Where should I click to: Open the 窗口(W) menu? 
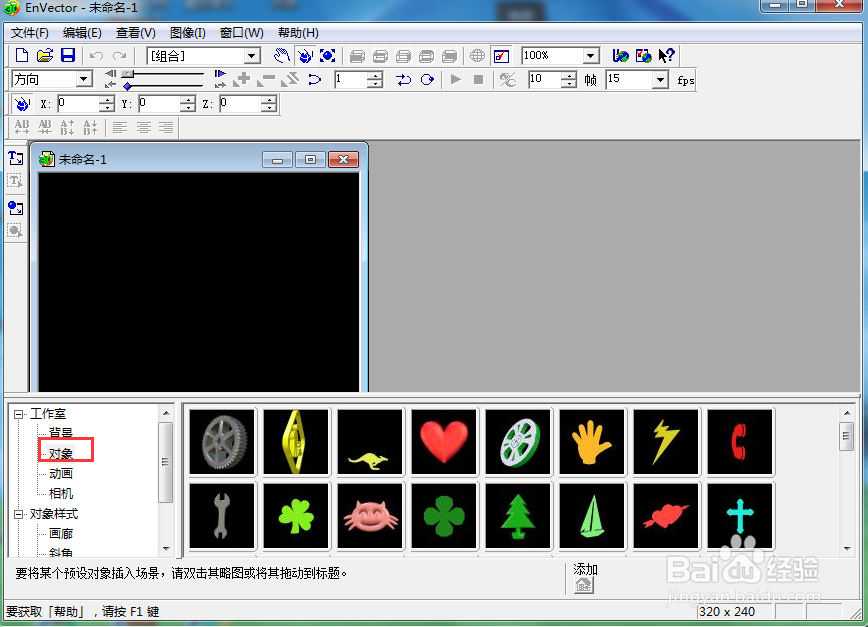coord(241,33)
